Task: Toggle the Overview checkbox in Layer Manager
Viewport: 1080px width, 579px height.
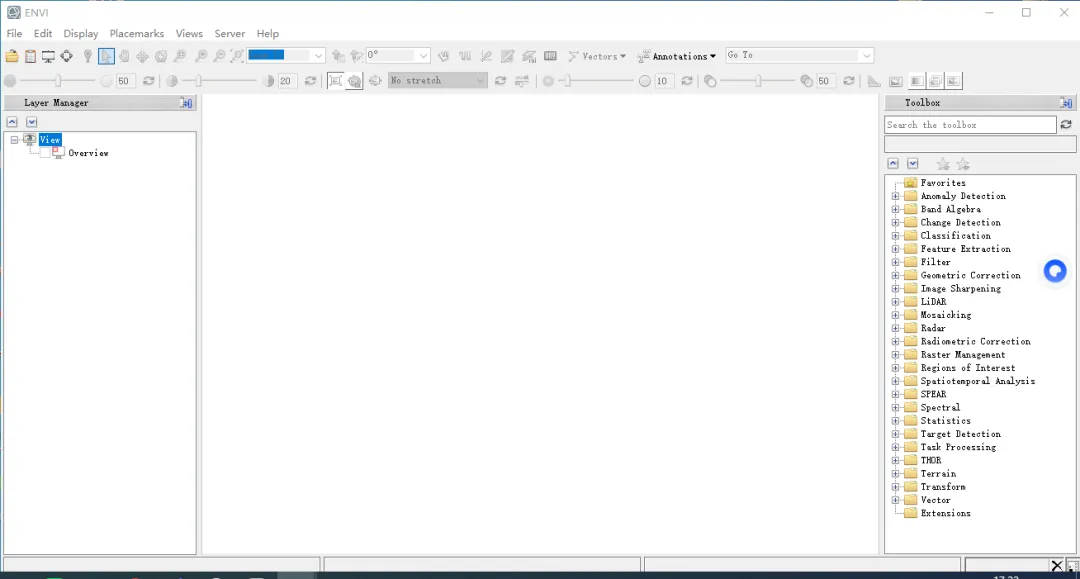Action: coord(45,153)
